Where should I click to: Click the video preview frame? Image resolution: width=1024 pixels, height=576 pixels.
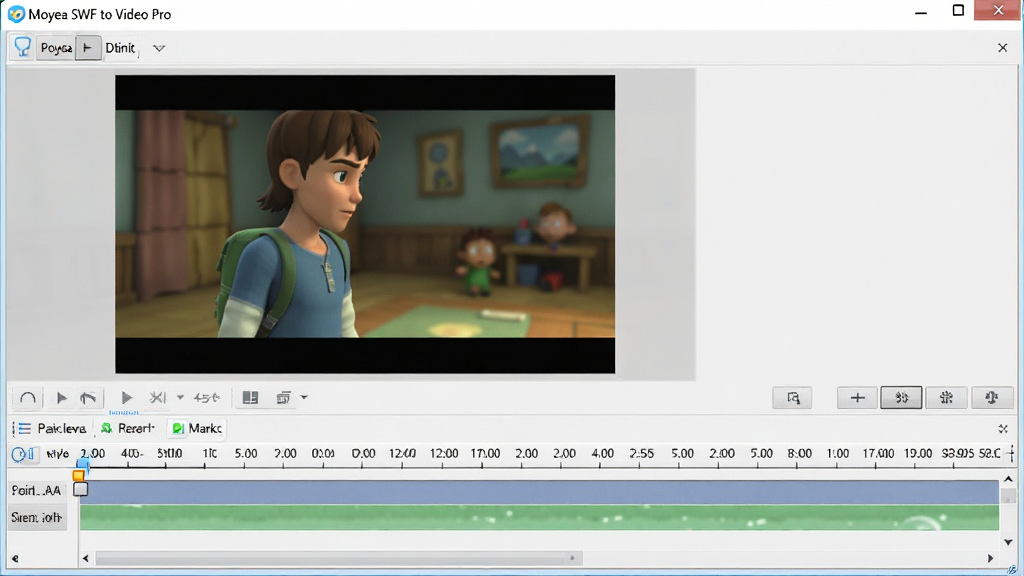365,224
